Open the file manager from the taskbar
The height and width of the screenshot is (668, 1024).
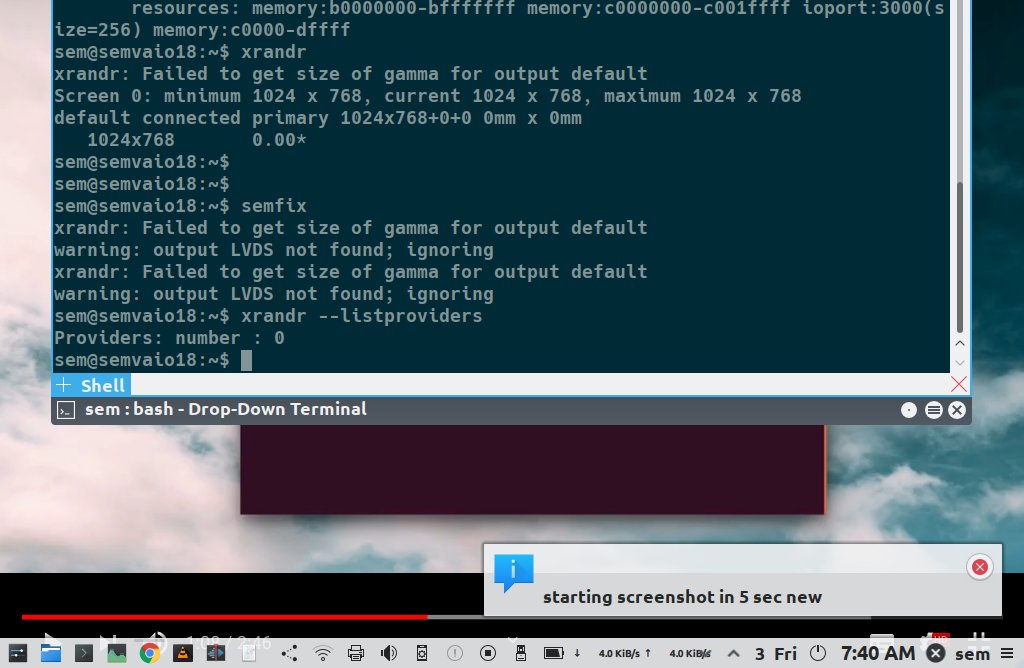pos(50,653)
